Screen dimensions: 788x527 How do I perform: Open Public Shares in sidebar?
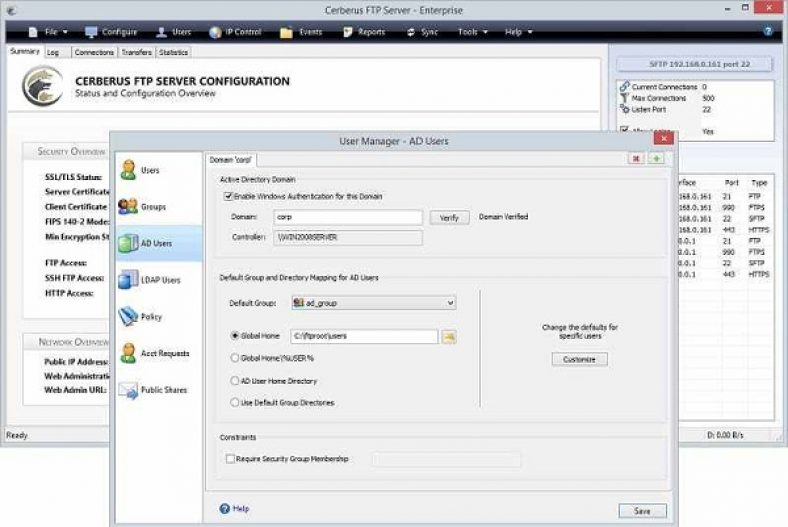158,390
